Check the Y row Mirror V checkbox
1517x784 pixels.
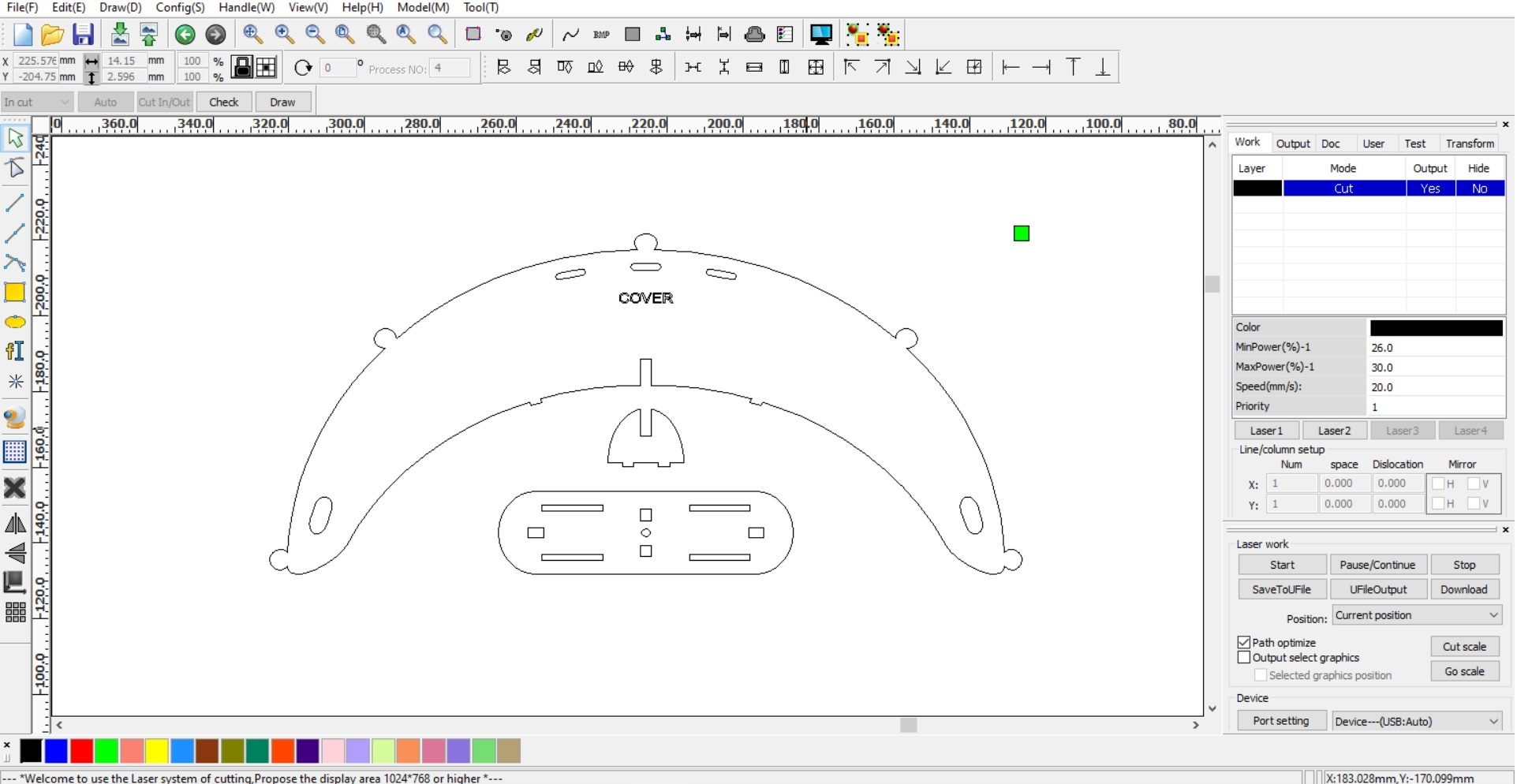(1473, 504)
